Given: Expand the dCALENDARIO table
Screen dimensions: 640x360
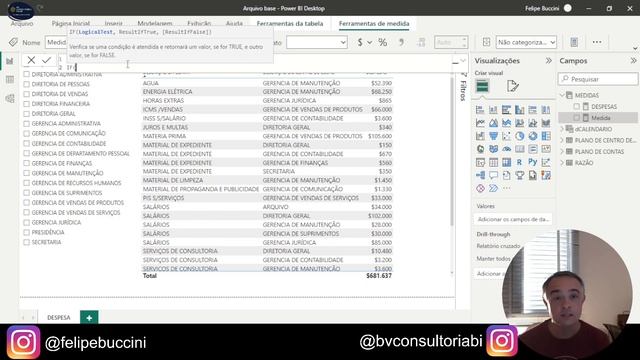Looking at the screenshot, I should click(562, 129).
